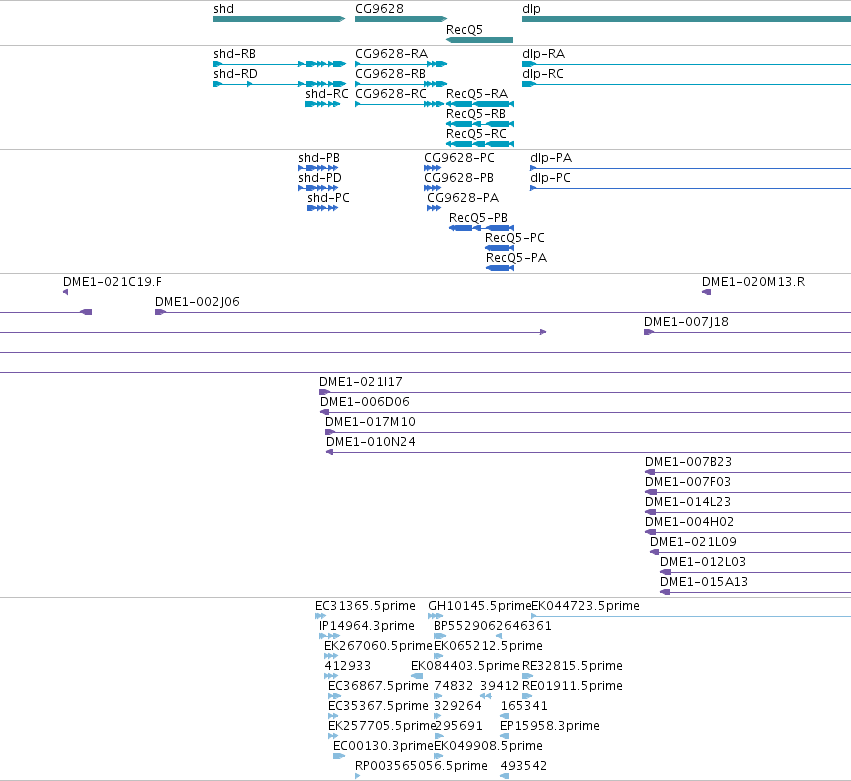Click the EK267060.5prime EST label
Image resolution: width=851 pixels, height=781 pixels.
pyautogui.click(x=378, y=646)
